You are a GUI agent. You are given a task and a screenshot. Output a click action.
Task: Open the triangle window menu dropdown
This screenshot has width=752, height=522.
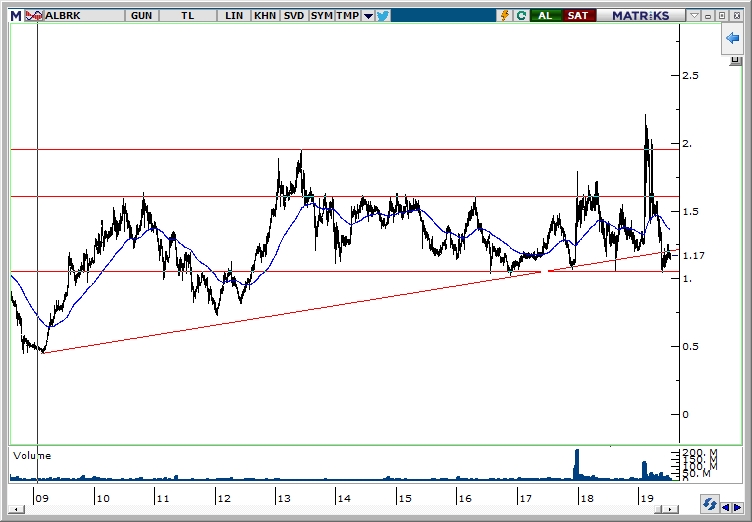pyautogui.click(x=694, y=16)
